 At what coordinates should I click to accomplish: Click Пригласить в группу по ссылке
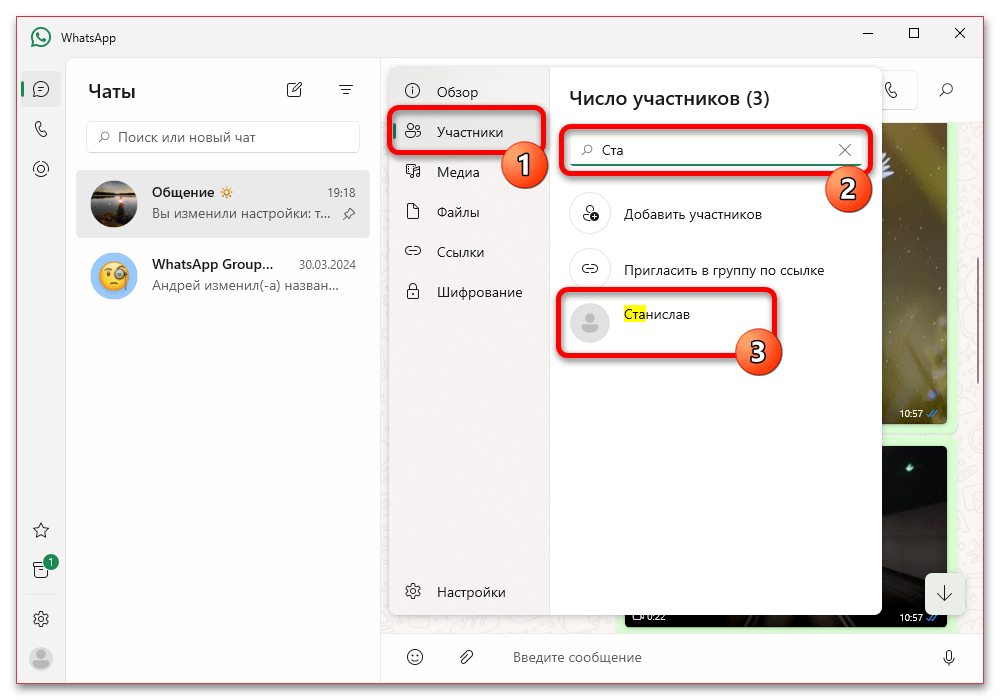click(x=716, y=270)
